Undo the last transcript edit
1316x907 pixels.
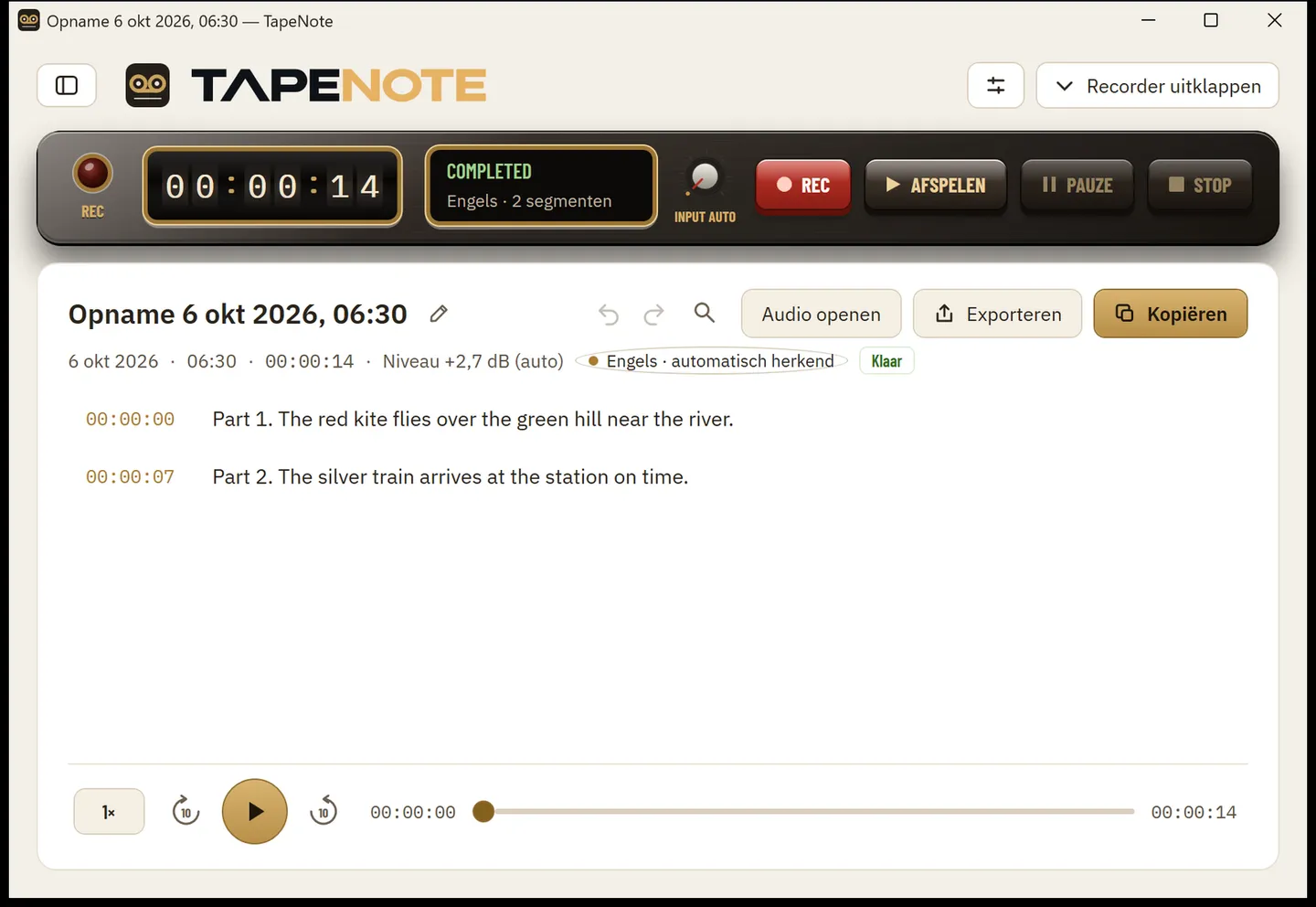point(609,315)
